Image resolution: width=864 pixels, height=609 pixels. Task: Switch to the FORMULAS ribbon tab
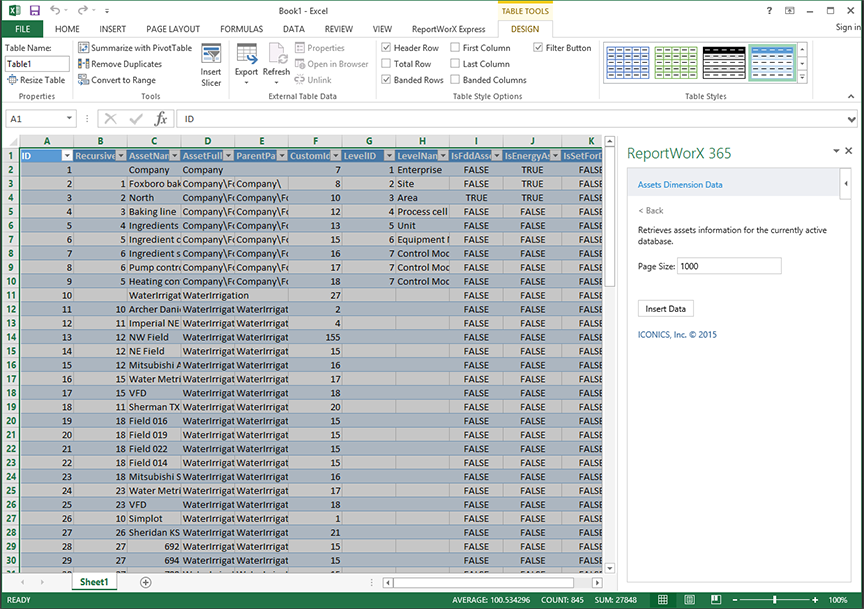coord(241,29)
